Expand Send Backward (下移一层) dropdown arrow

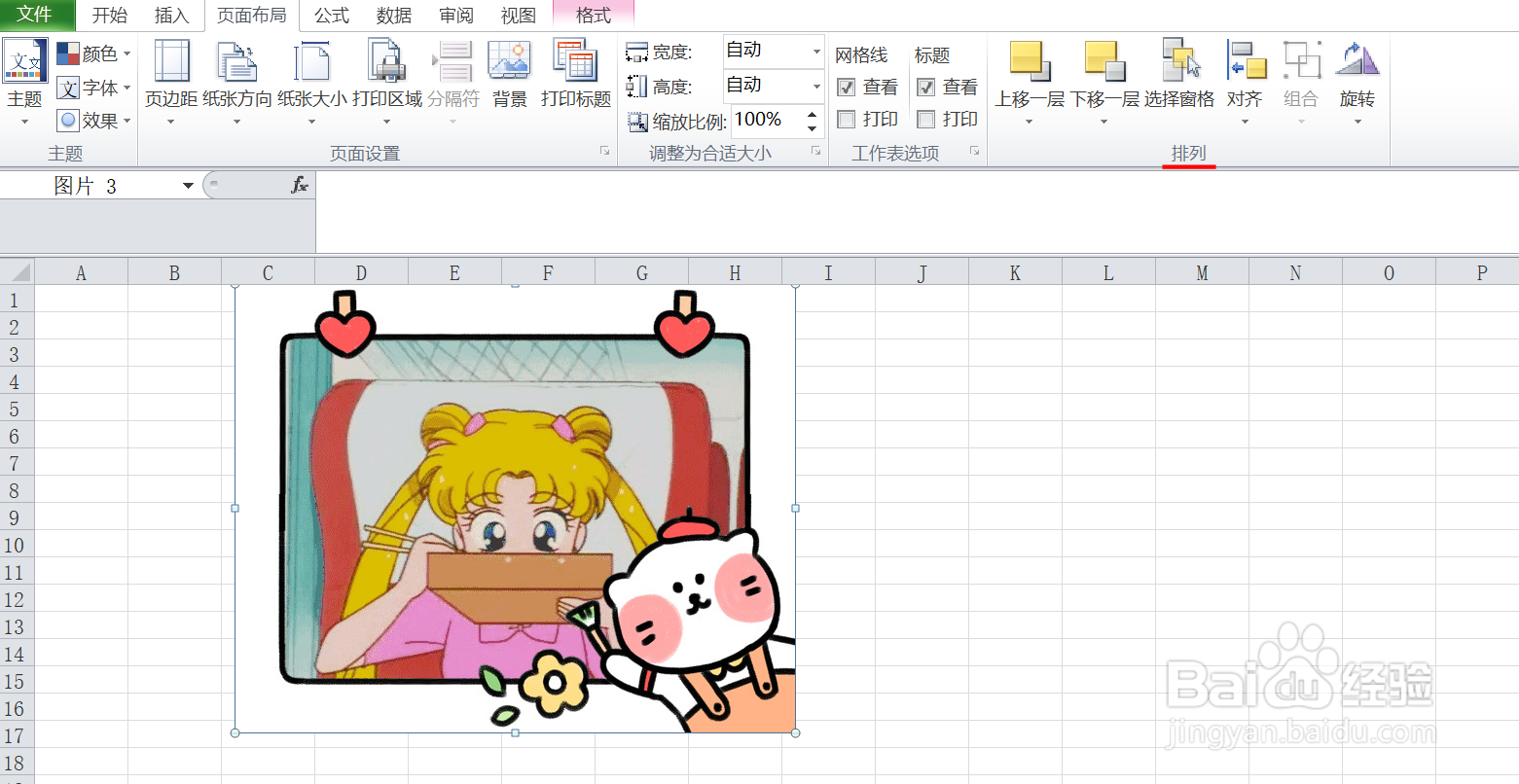coord(1104,123)
